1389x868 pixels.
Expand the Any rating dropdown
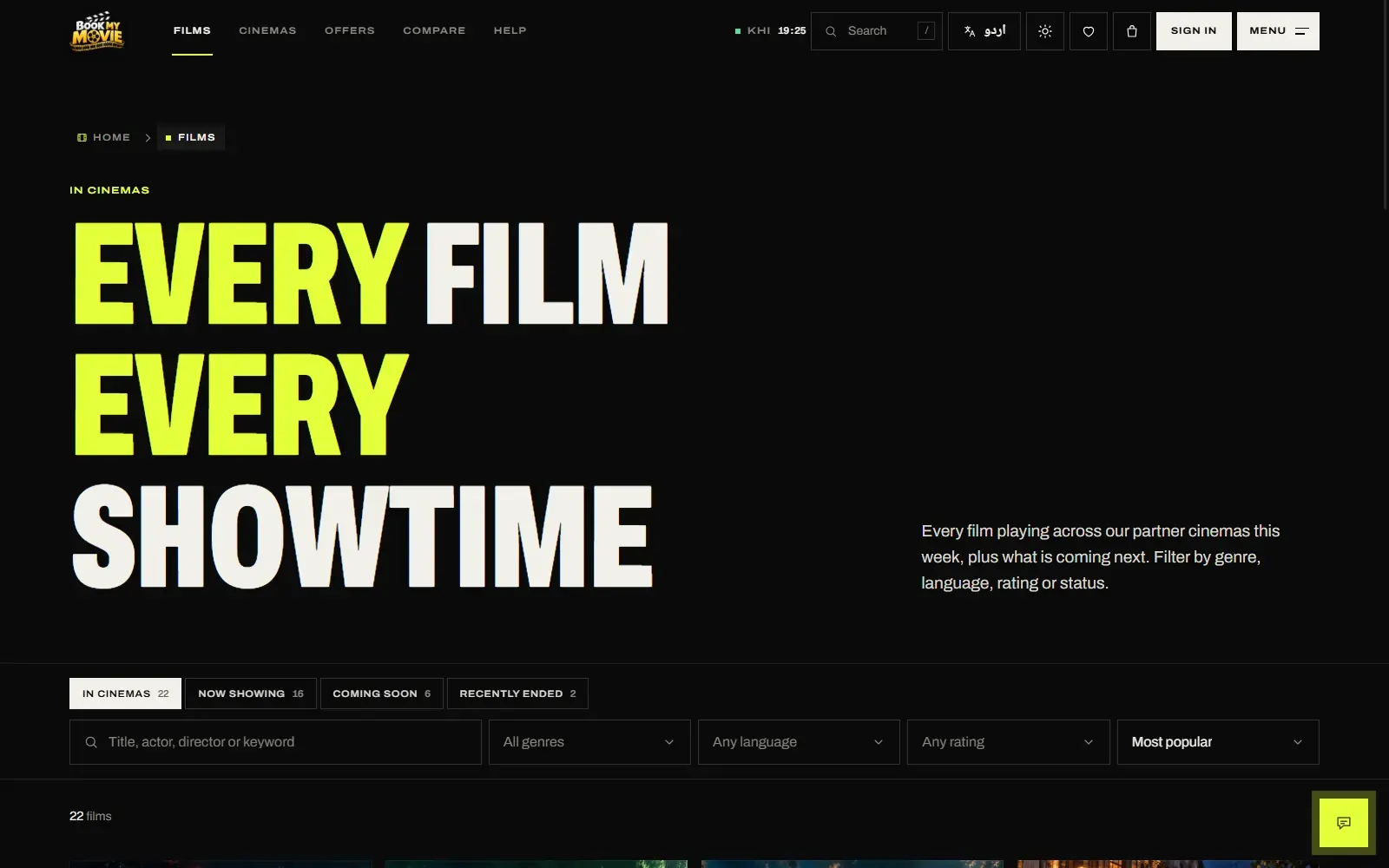pyautogui.click(x=1009, y=742)
